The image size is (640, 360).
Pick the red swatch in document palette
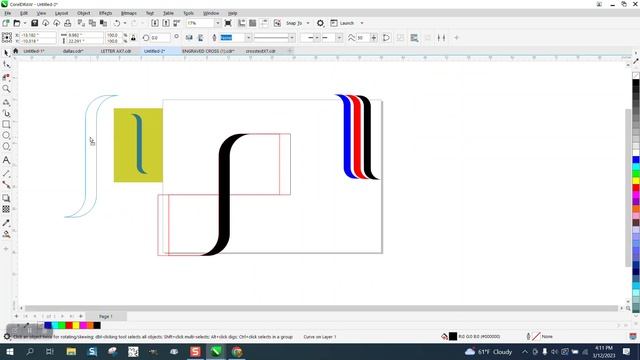(x=69, y=325)
